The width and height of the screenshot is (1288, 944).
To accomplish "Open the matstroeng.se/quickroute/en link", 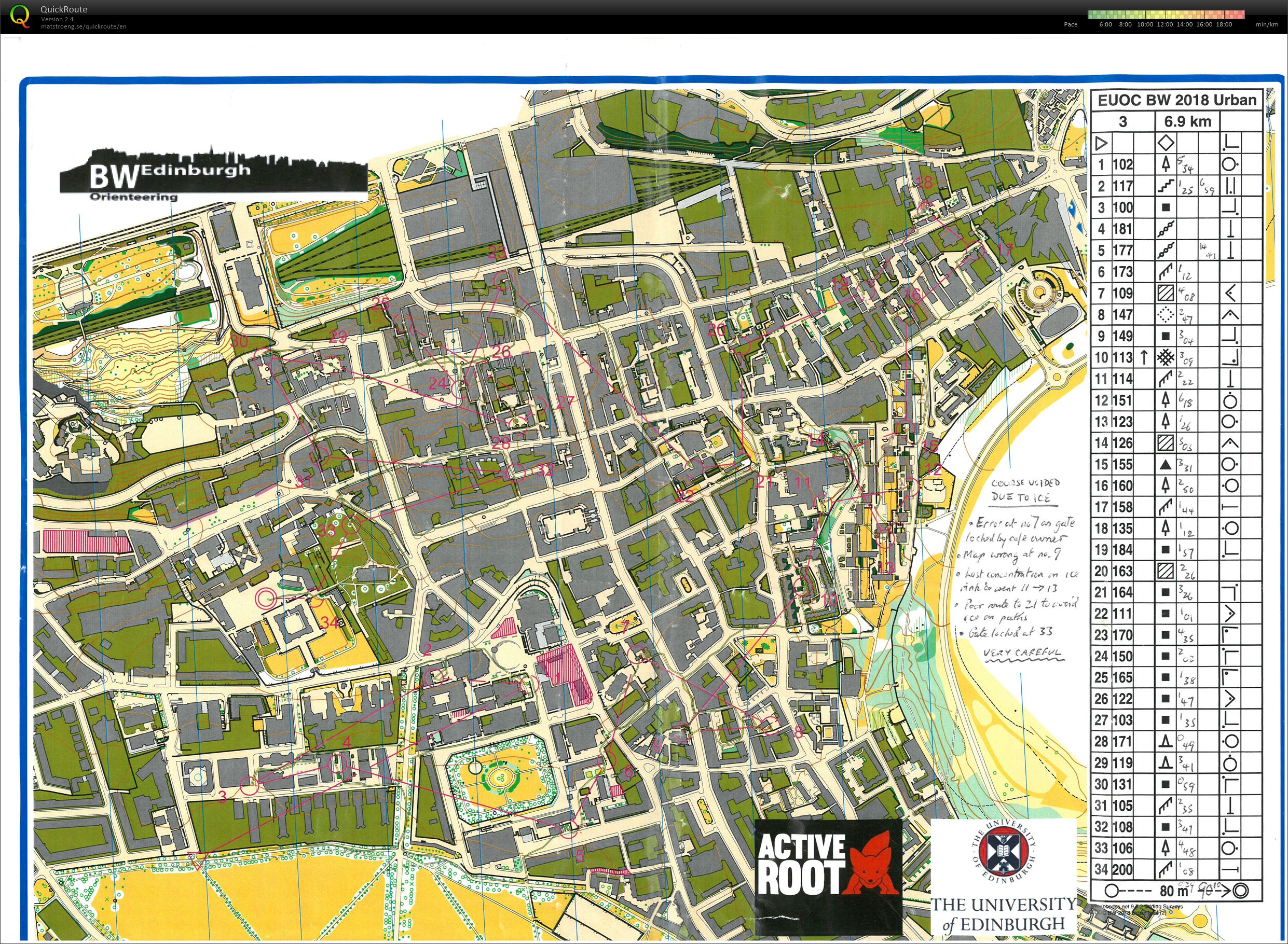I will point(84,26).
